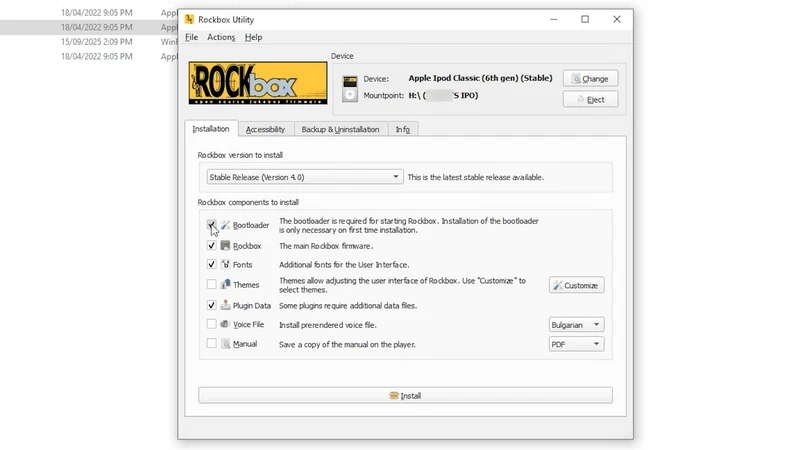The image size is (800, 450).
Task: Click 'Some plugins require additional data files.' text
Action: [x=348, y=306]
